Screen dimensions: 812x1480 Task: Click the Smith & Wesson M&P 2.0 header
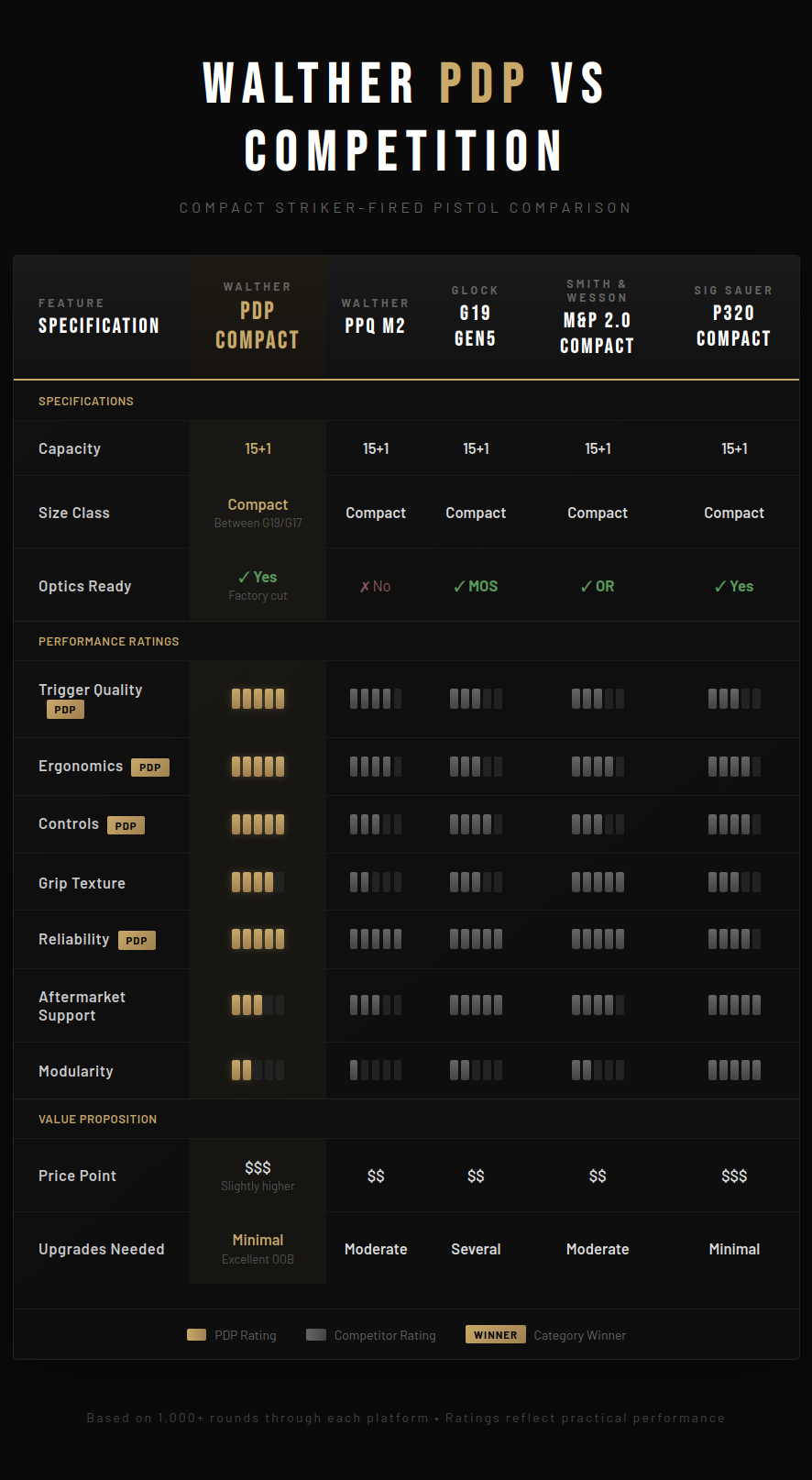point(598,316)
